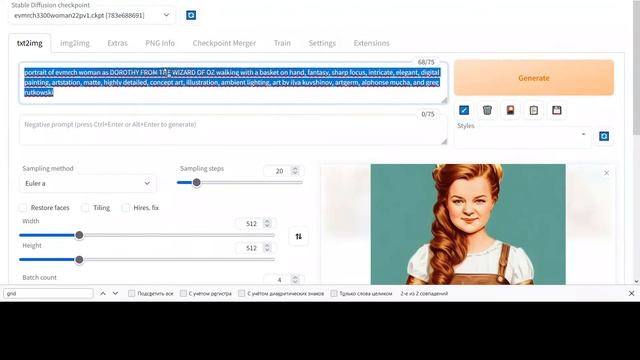Click the browser find bar search field
This screenshot has width=640, height=360.
click(x=48, y=293)
